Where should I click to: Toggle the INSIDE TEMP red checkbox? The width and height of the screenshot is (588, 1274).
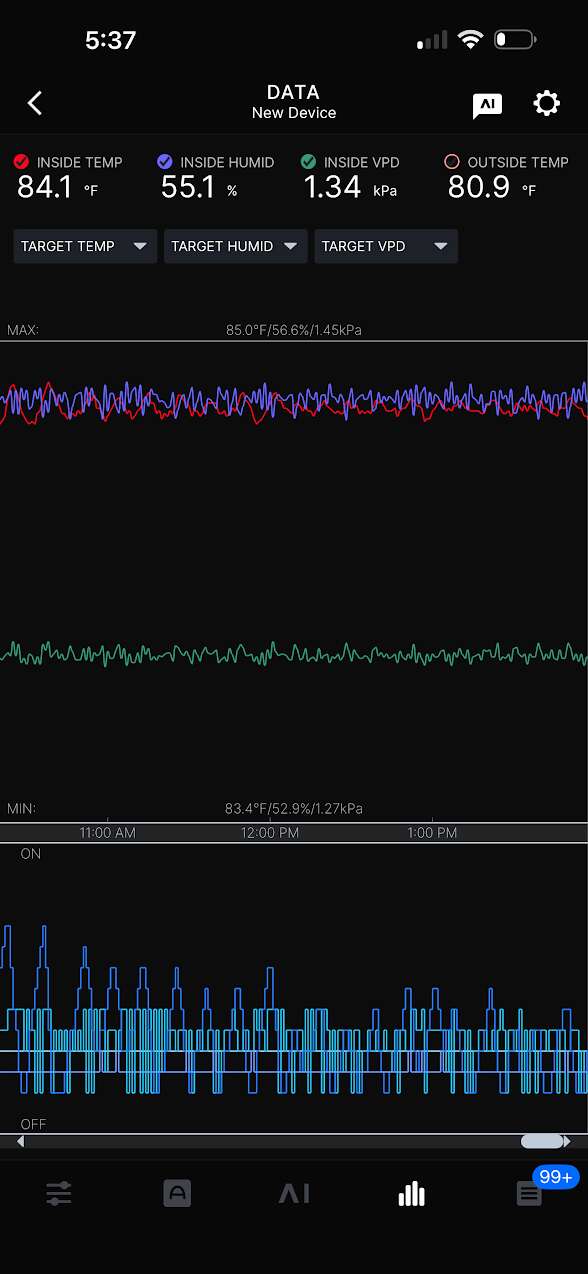coord(22,162)
